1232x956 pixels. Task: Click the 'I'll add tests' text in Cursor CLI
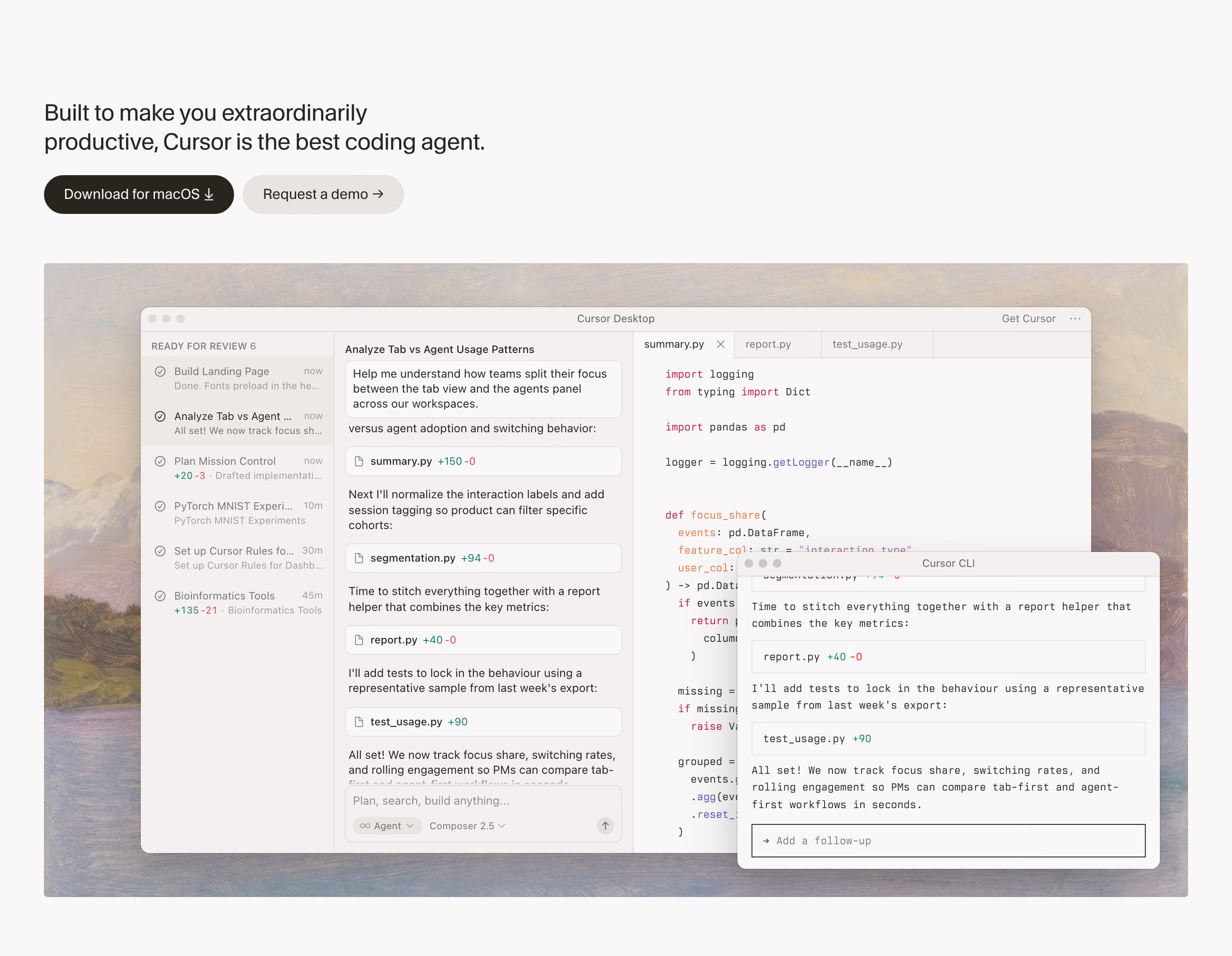coord(948,697)
